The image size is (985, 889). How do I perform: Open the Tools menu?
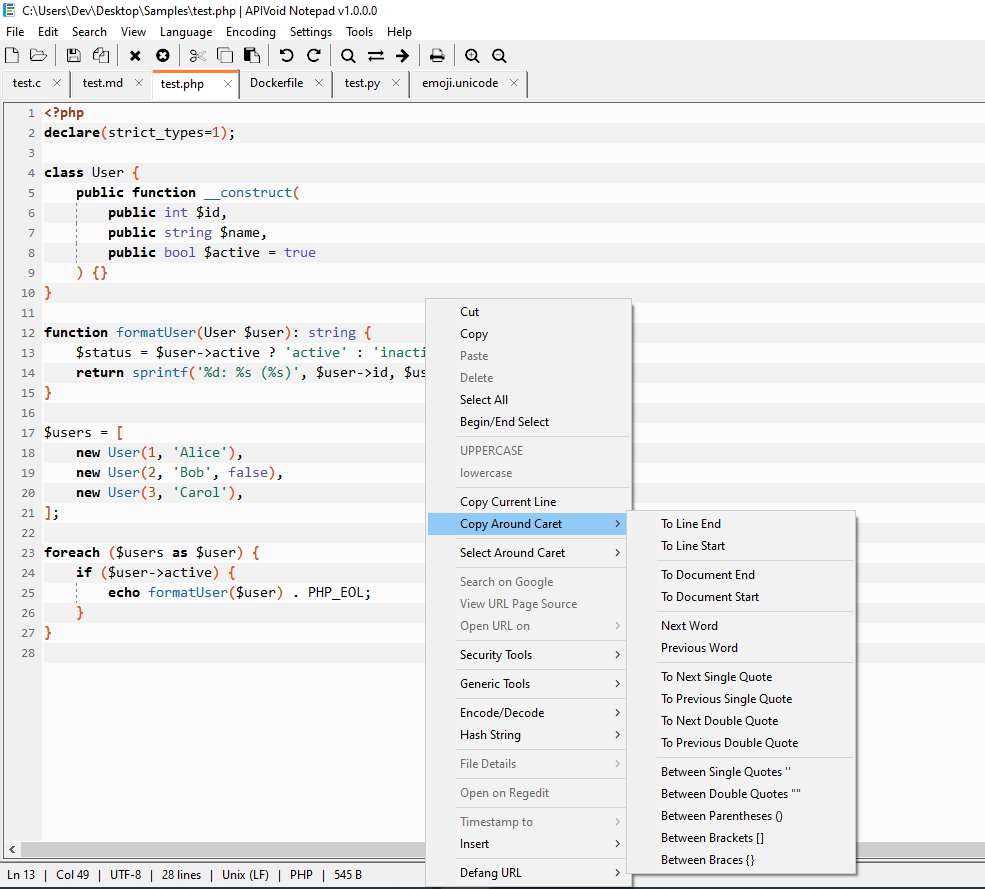coord(359,32)
